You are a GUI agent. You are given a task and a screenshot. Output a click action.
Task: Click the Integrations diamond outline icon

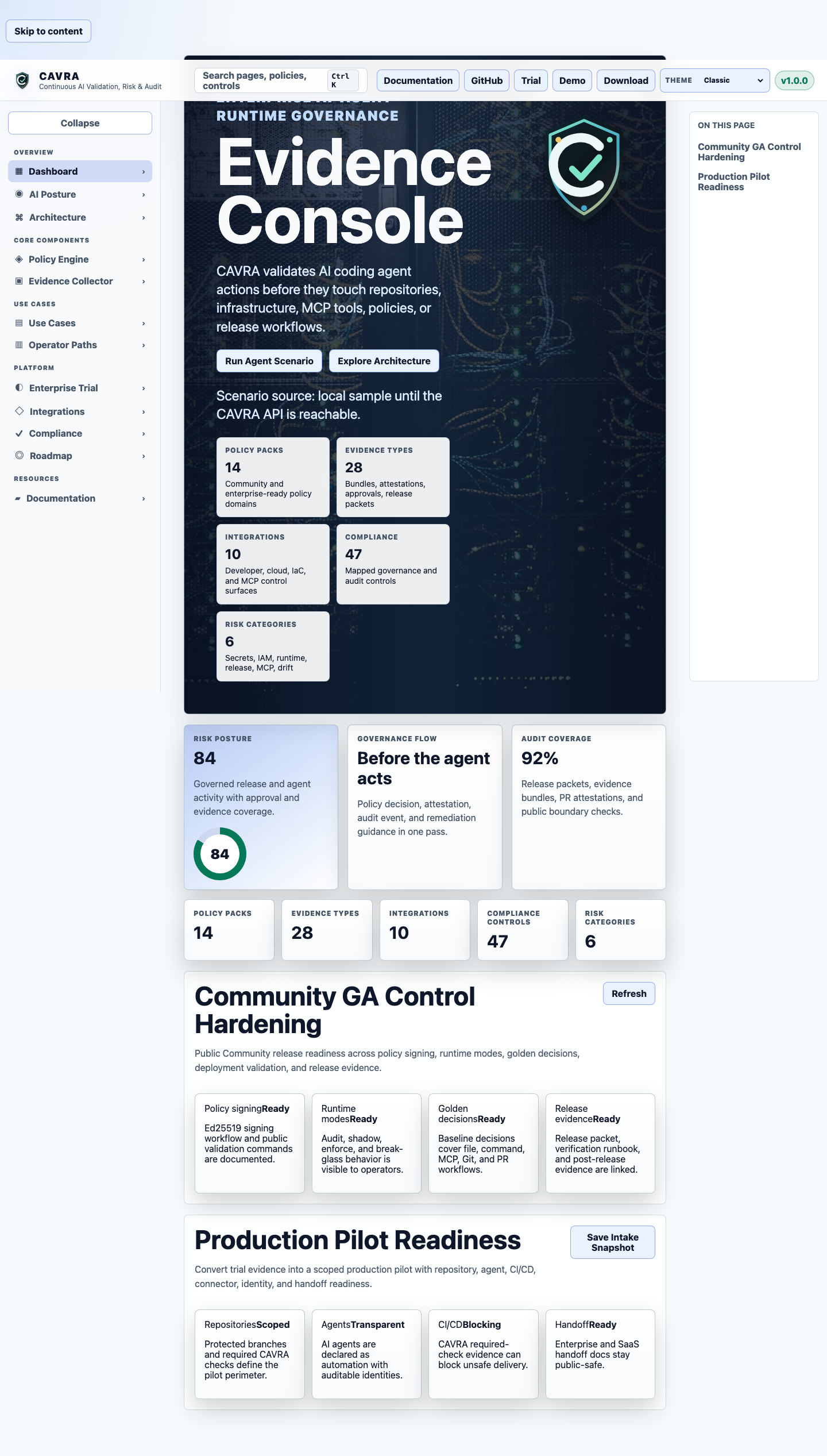20,411
